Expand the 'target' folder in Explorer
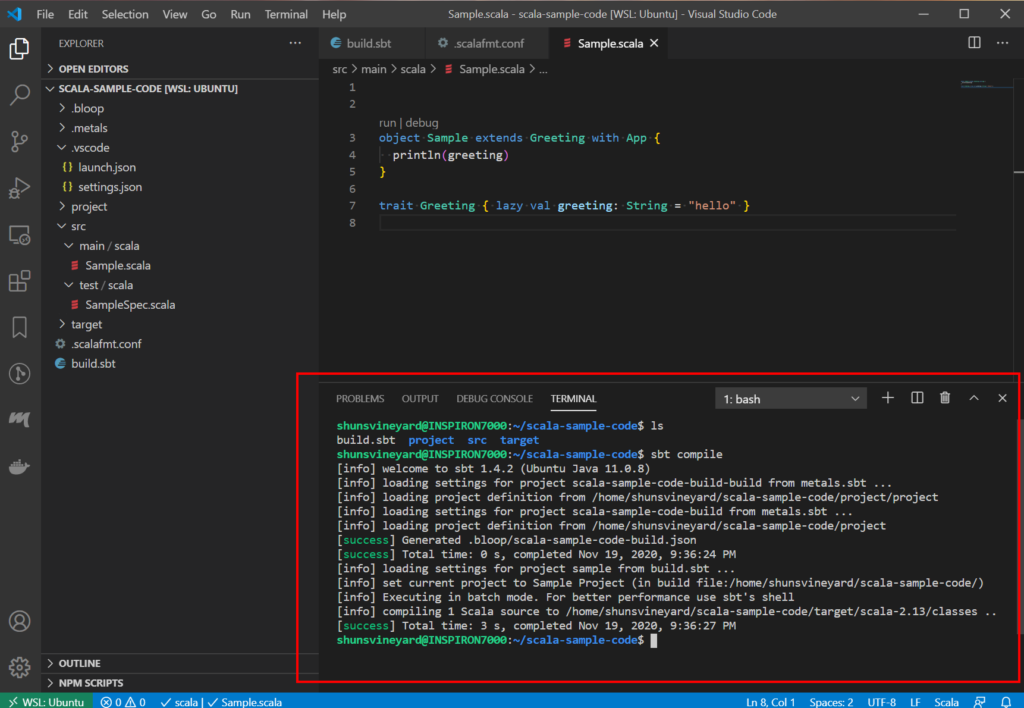This screenshot has height=708, width=1024. coord(86,324)
